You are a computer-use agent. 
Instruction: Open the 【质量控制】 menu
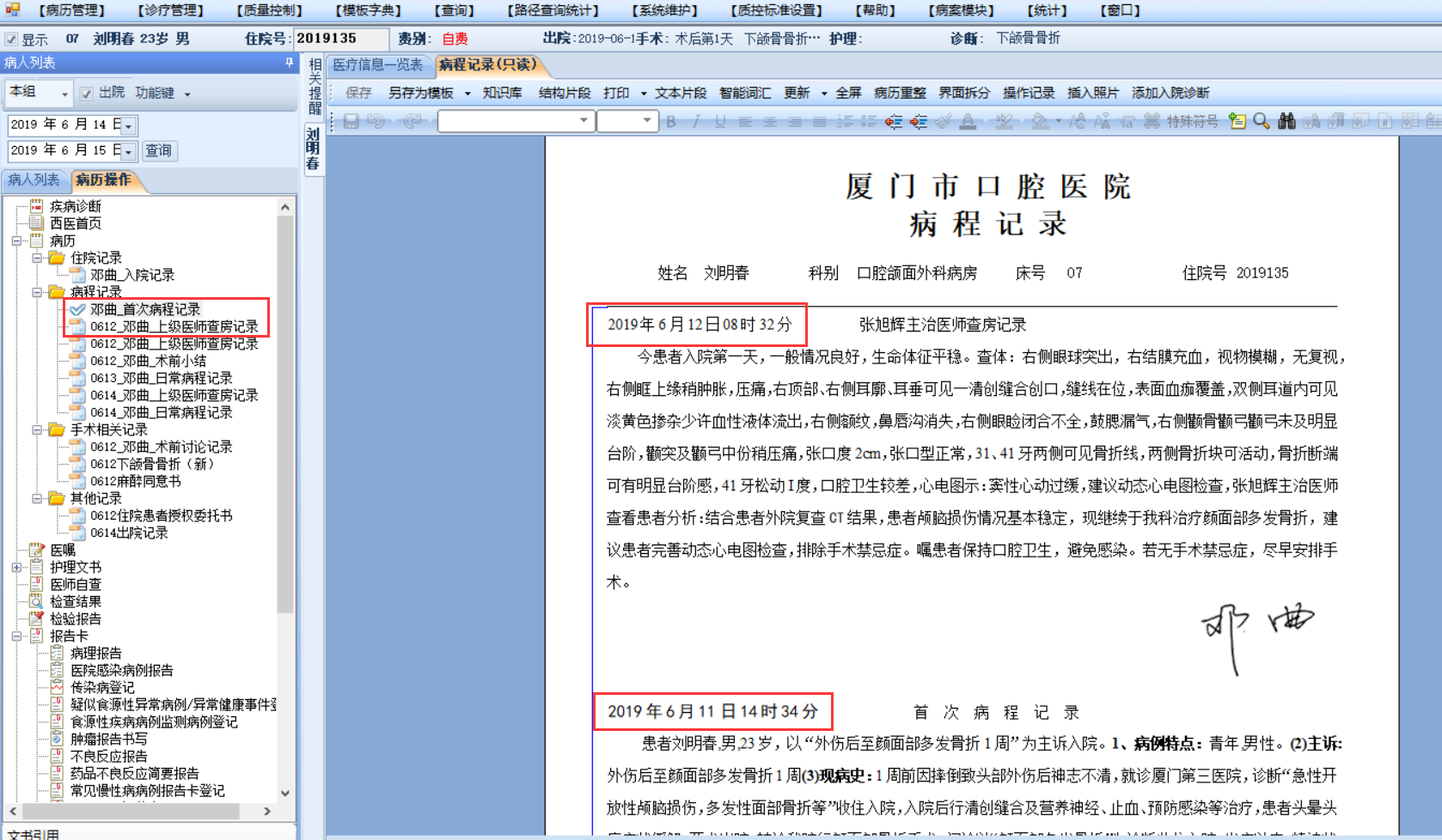tap(270, 10)
